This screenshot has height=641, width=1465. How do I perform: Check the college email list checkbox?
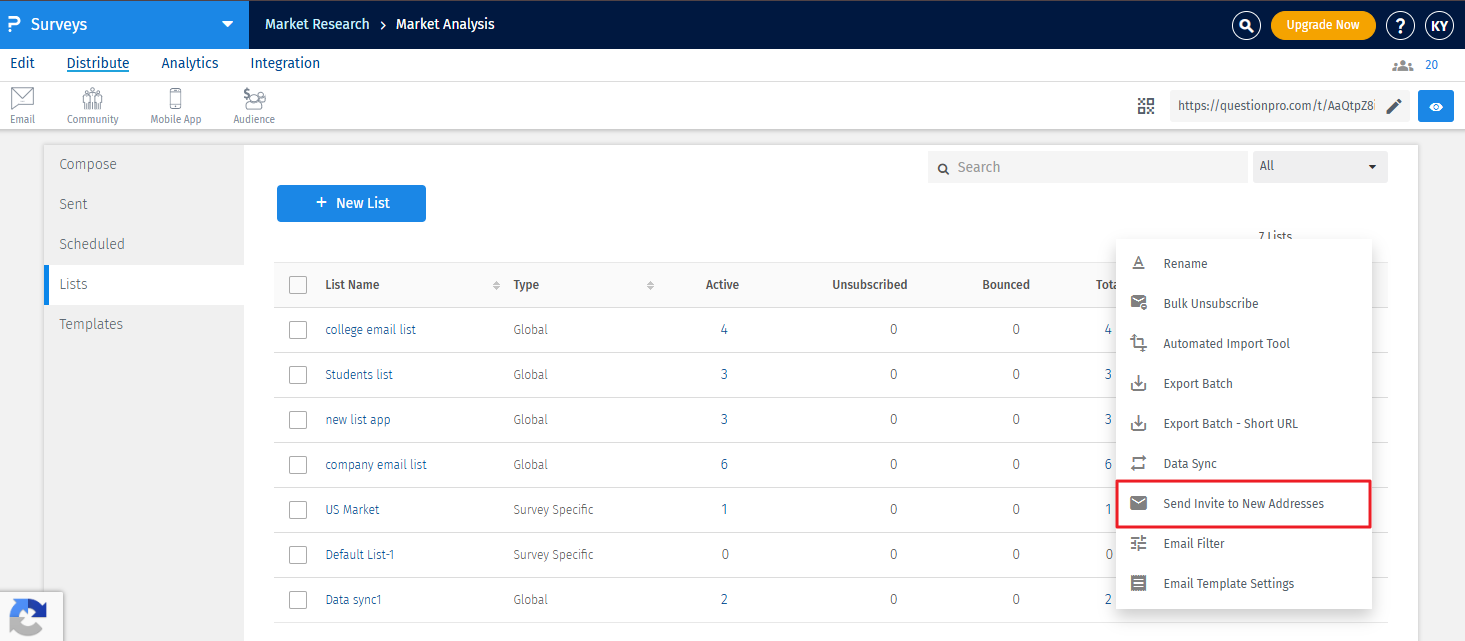(298, 330)
